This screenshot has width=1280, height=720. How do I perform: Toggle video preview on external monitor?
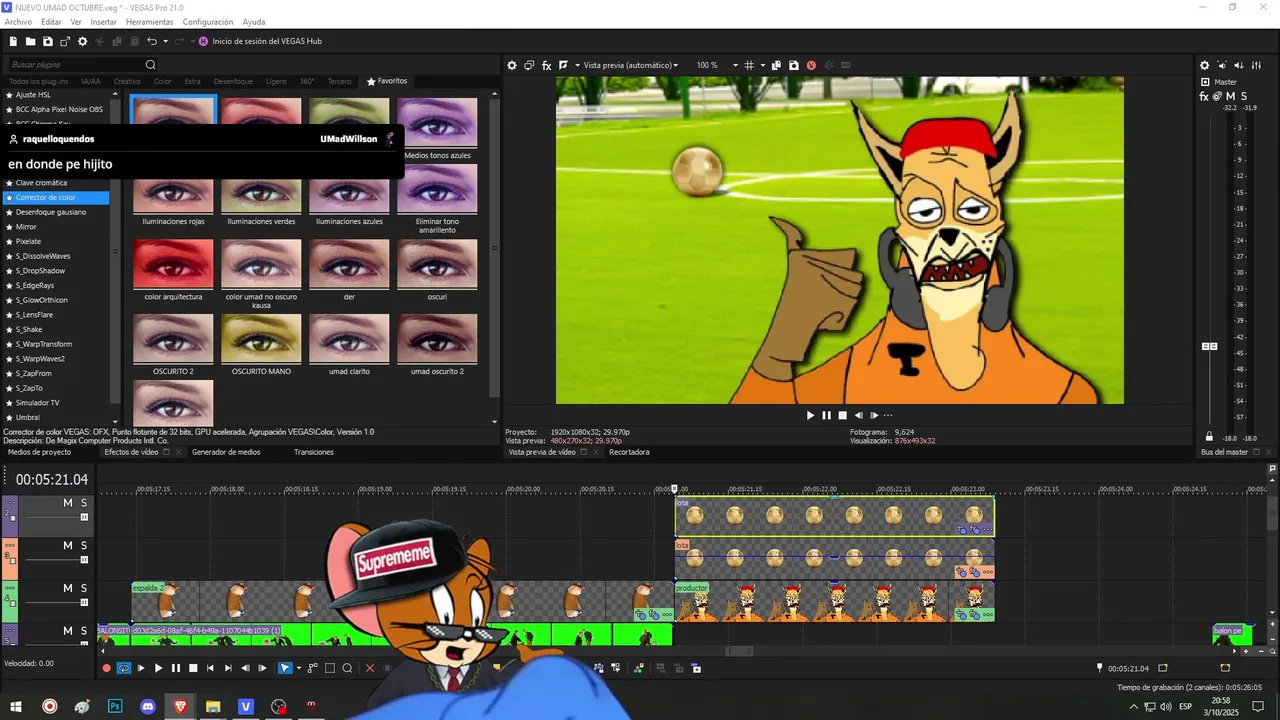point(529,65)
